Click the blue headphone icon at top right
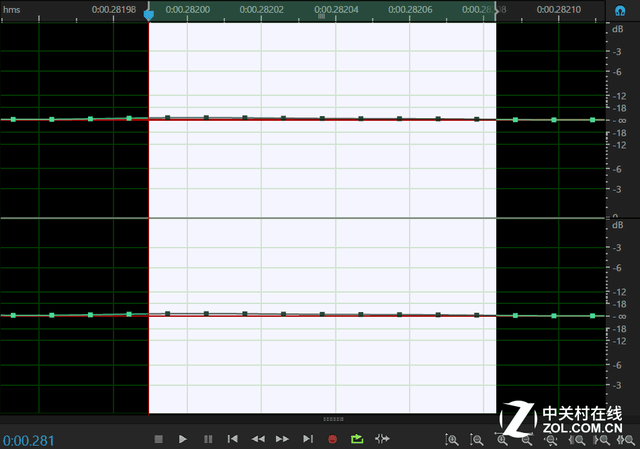The image size is (640, 449). [619, 9]
